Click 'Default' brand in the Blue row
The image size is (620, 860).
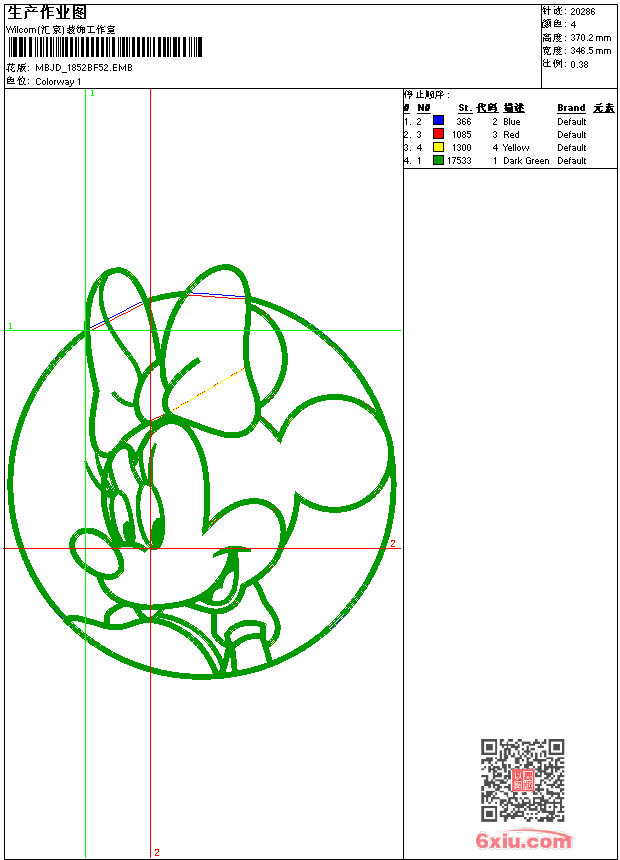pos(572,122)
